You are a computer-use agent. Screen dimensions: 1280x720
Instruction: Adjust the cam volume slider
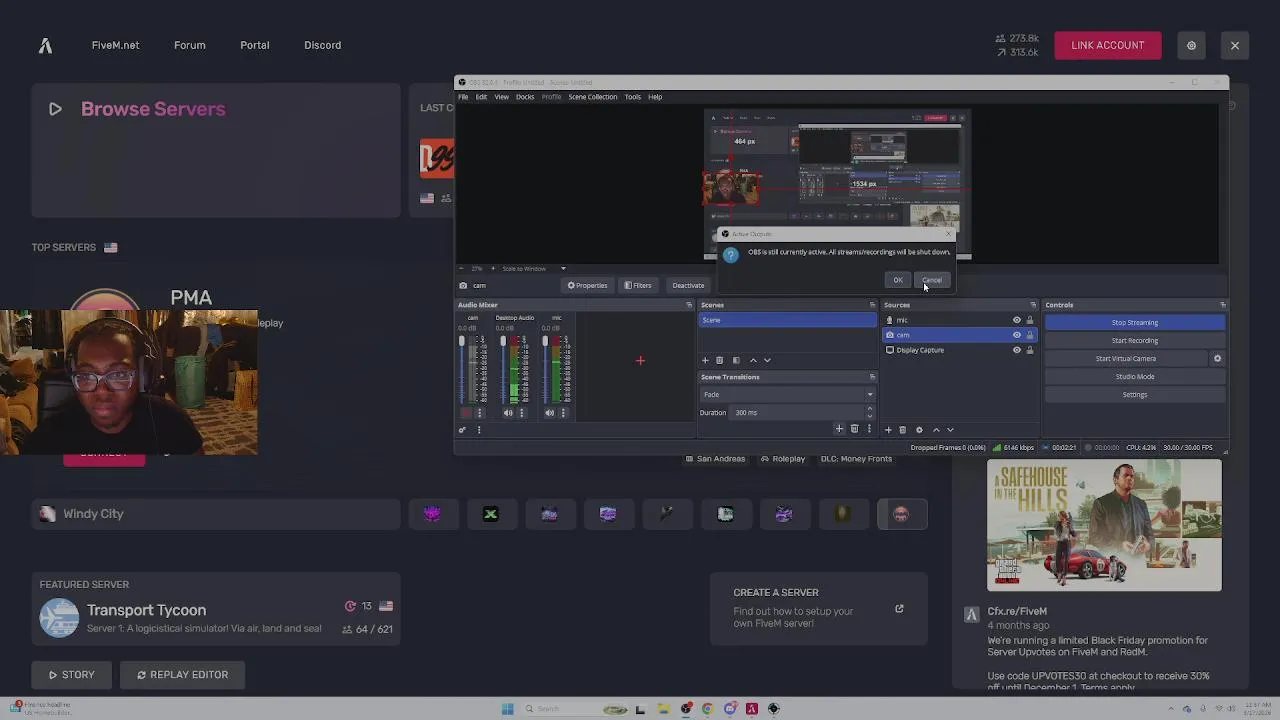click(462, 369)
